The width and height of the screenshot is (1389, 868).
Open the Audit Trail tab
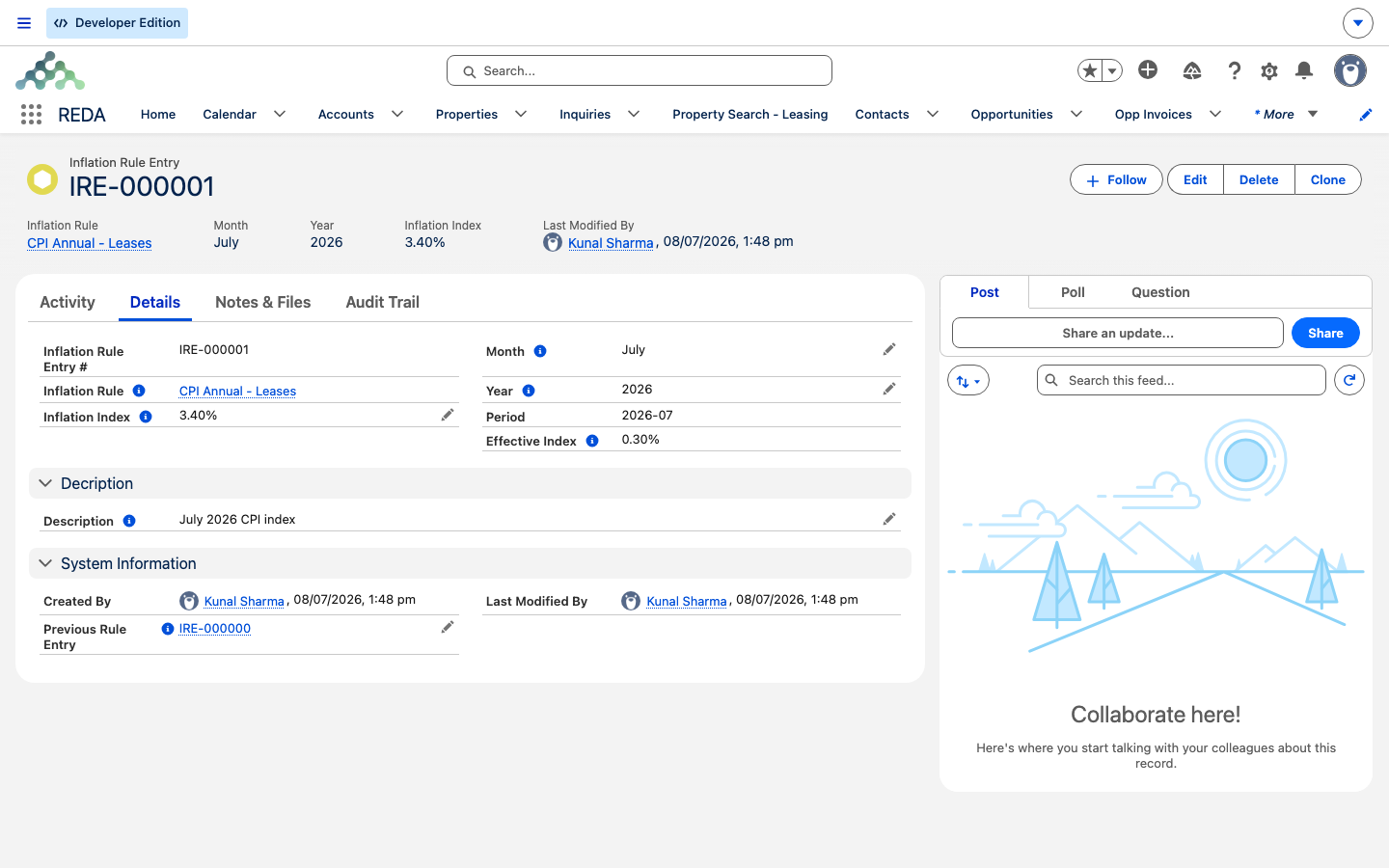(383, 302)
